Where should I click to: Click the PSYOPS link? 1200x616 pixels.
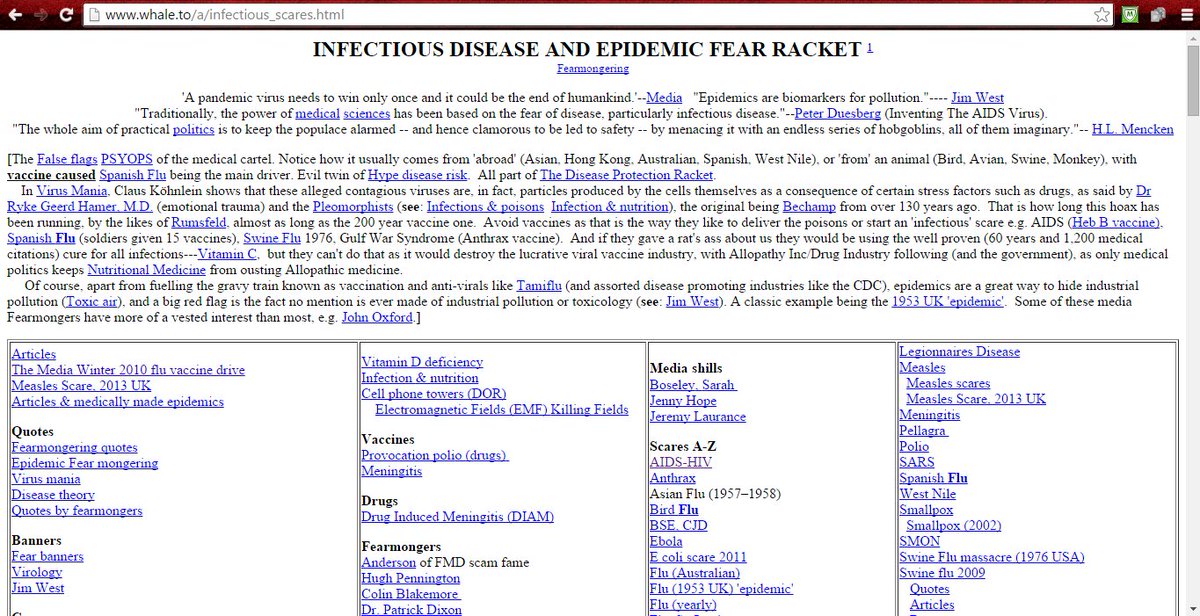pyautogui.click(x=127, y=159)
